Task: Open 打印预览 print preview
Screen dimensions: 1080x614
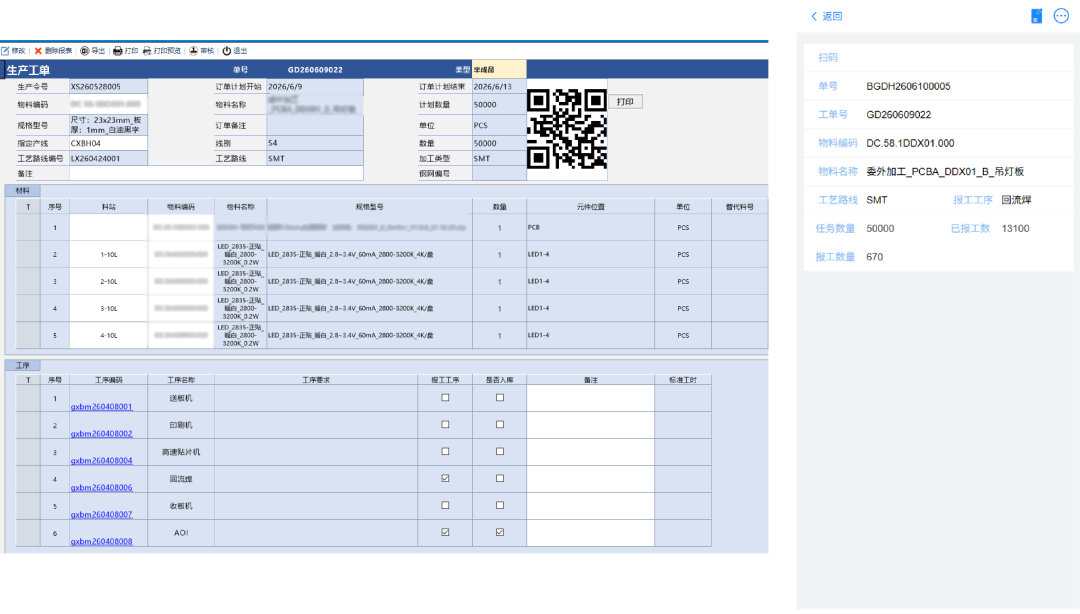Action: (x=162, y=51)
